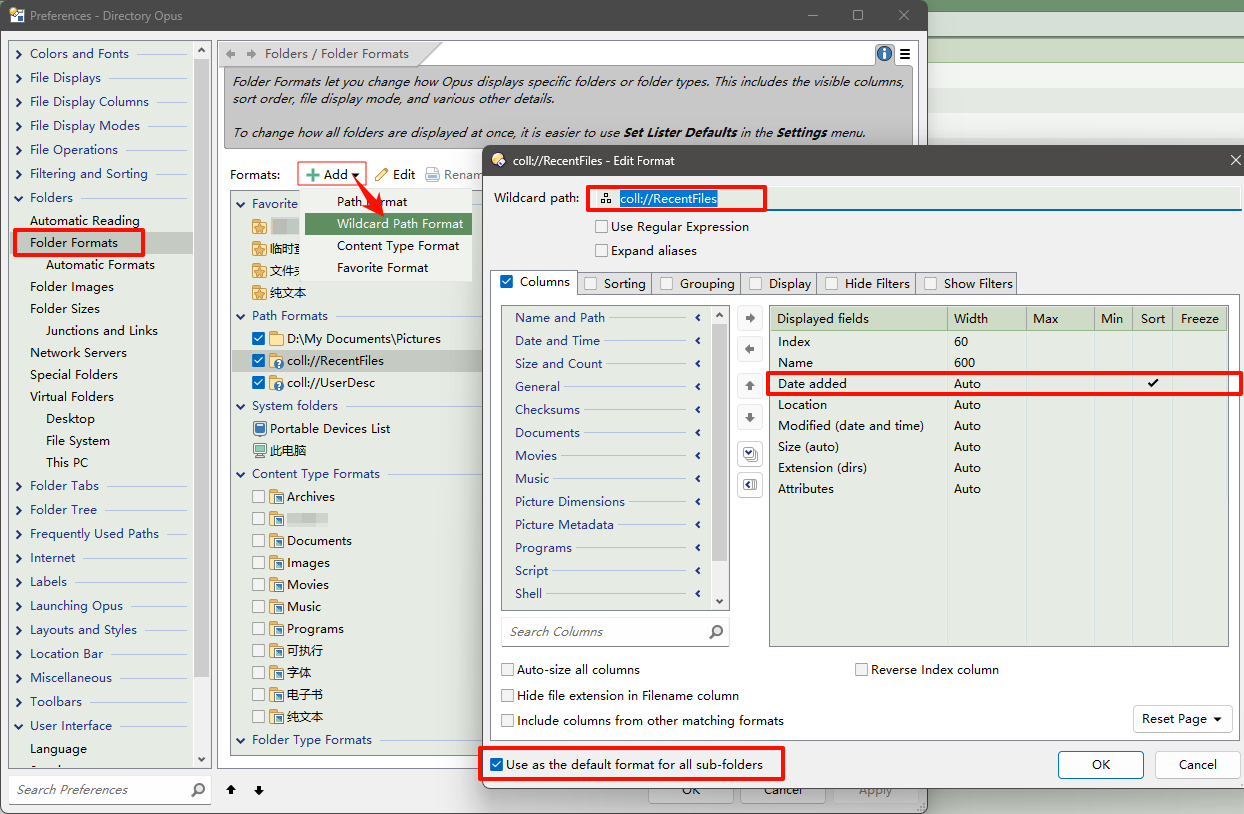The image size is (1244, 814).
Task: Click the move-up arrow below formats list
Action: click(x=231, y=790)
